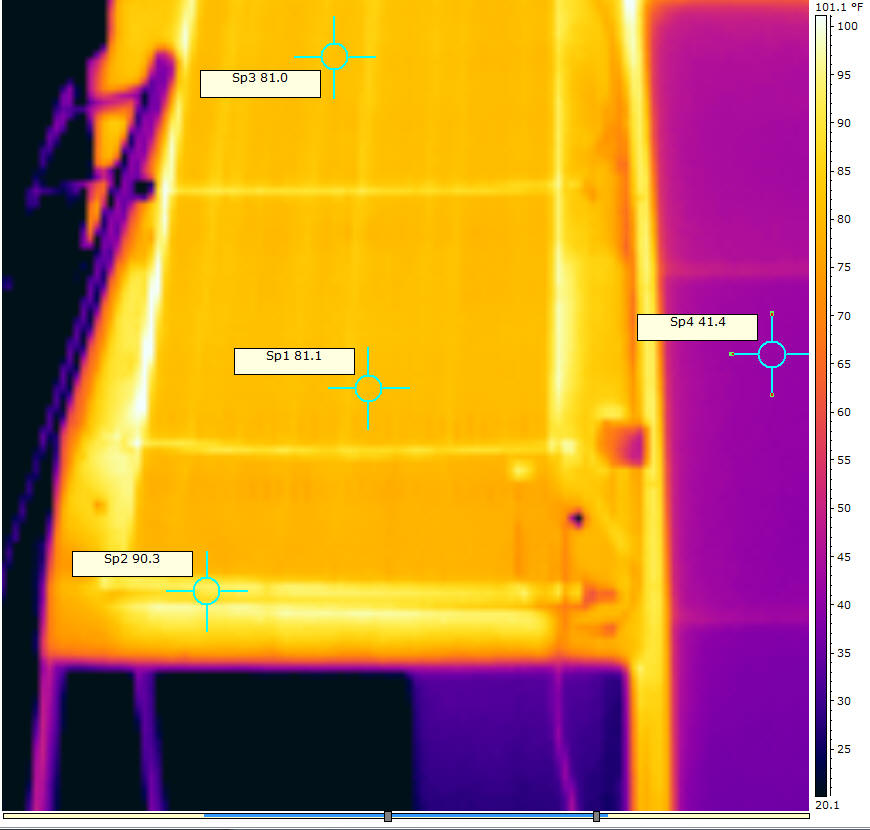Viewport: 870px width, 830px height.
Task: Click the 'Sp2 90.3' temperature label
Action: click(132, 564)
